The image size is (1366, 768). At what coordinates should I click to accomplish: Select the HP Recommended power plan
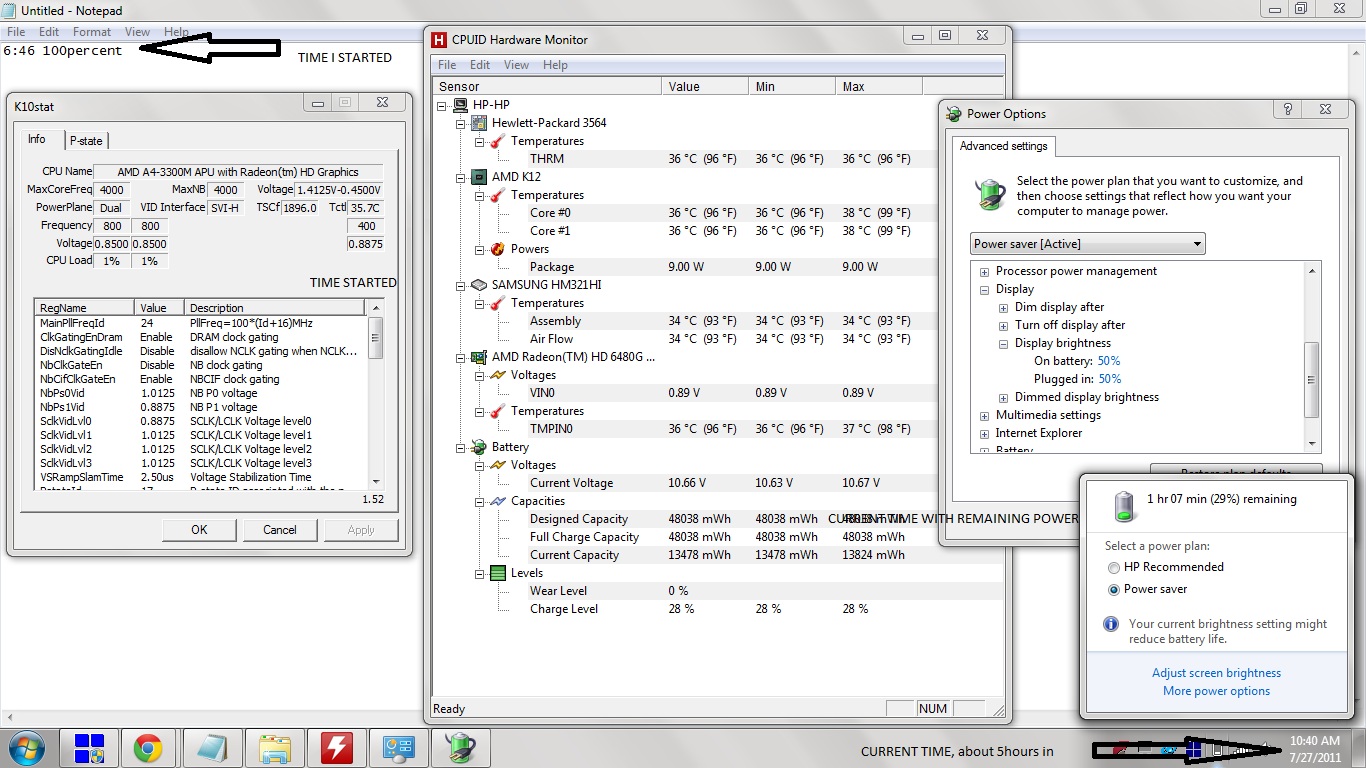tap(1114, 567)
